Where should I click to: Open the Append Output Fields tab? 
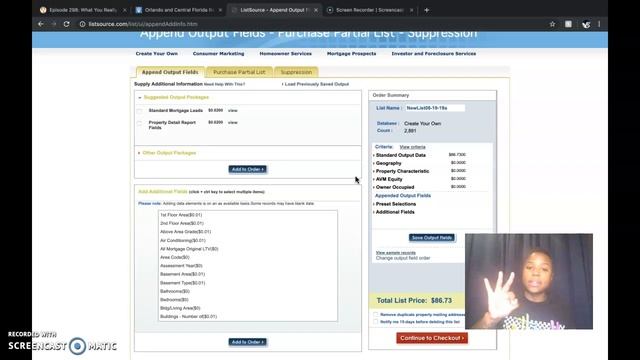[x=170, y=72]
